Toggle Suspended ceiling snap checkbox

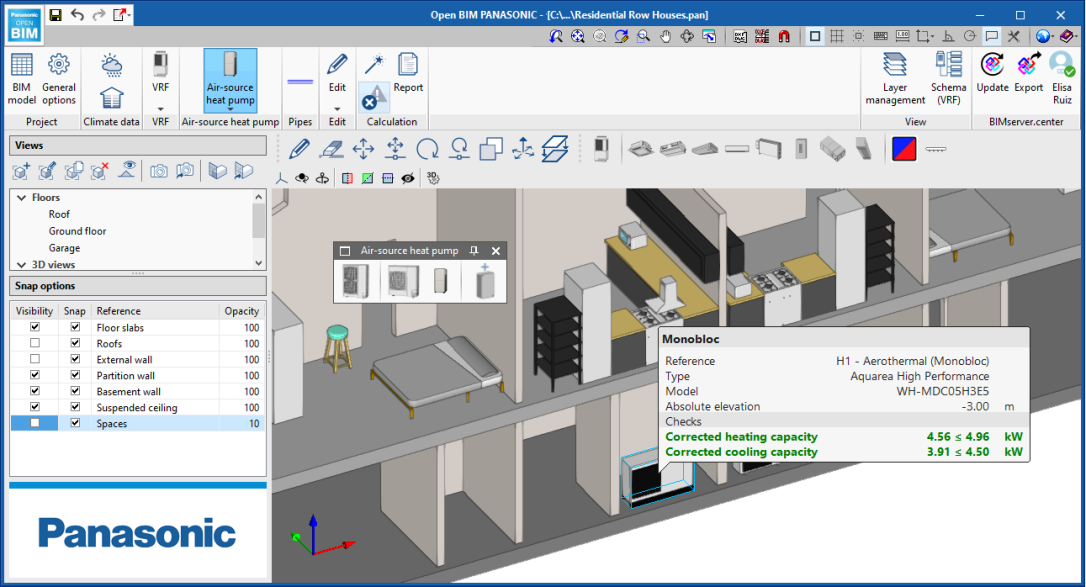pos(75,406)
